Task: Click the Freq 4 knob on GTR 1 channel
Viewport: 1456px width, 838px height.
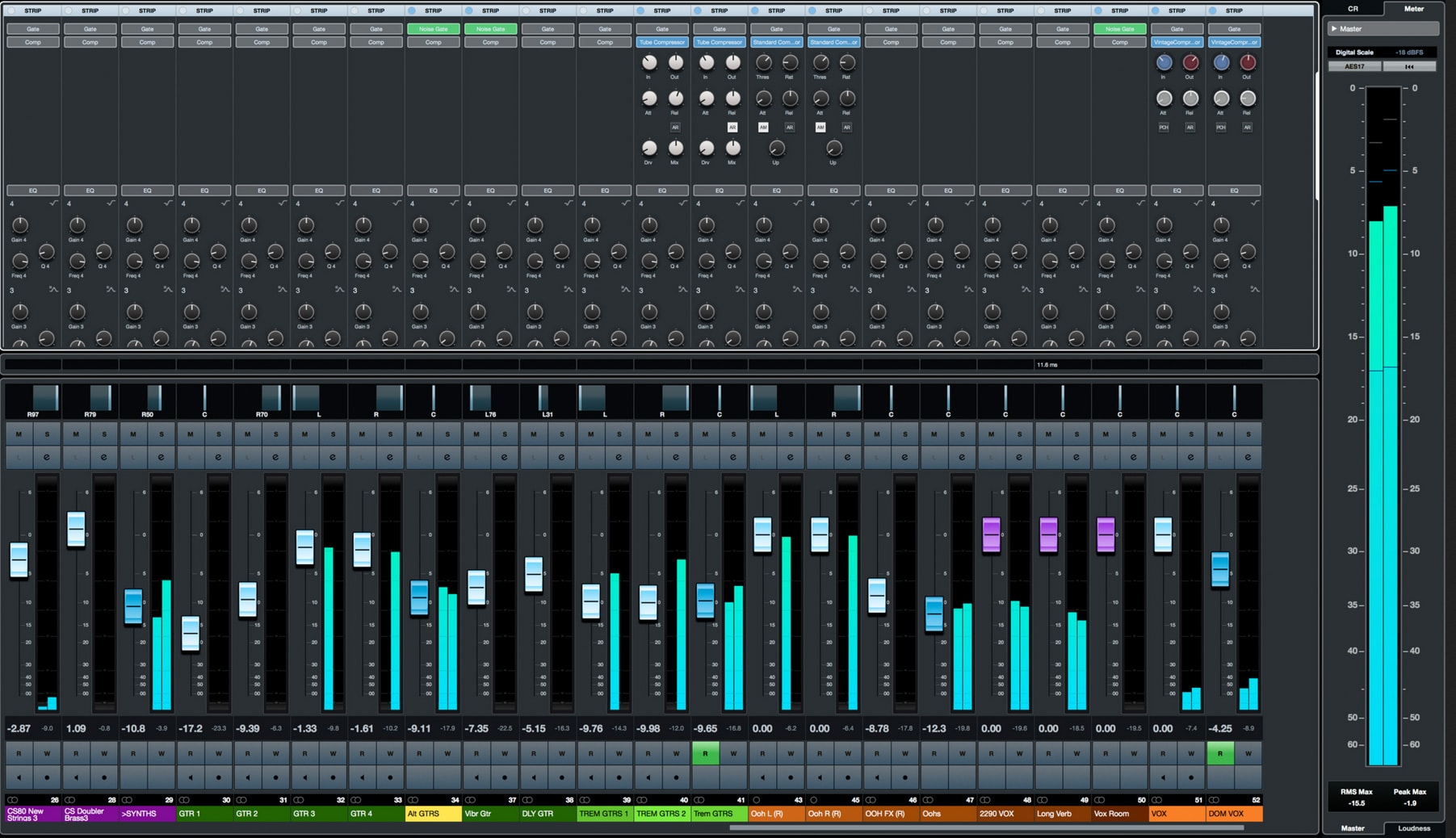Action: (x=191, y=261)
